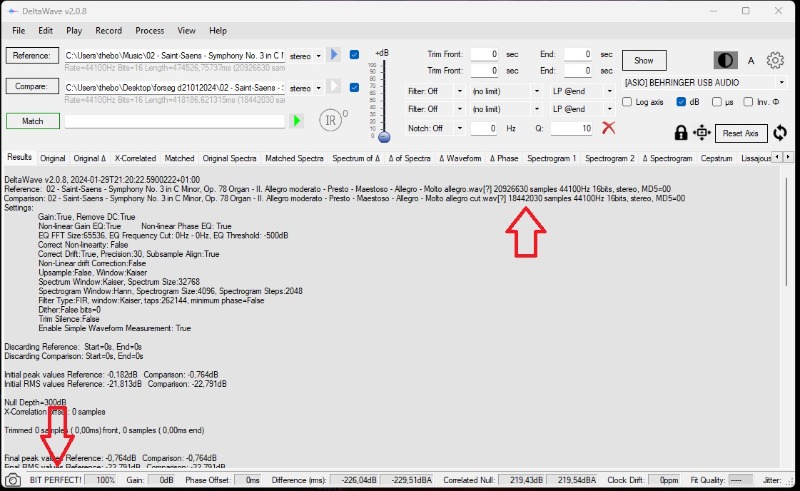The width and height of the screenshot is (800, 491).
Task: Play the Compare audio file
Action: (334, 86)
